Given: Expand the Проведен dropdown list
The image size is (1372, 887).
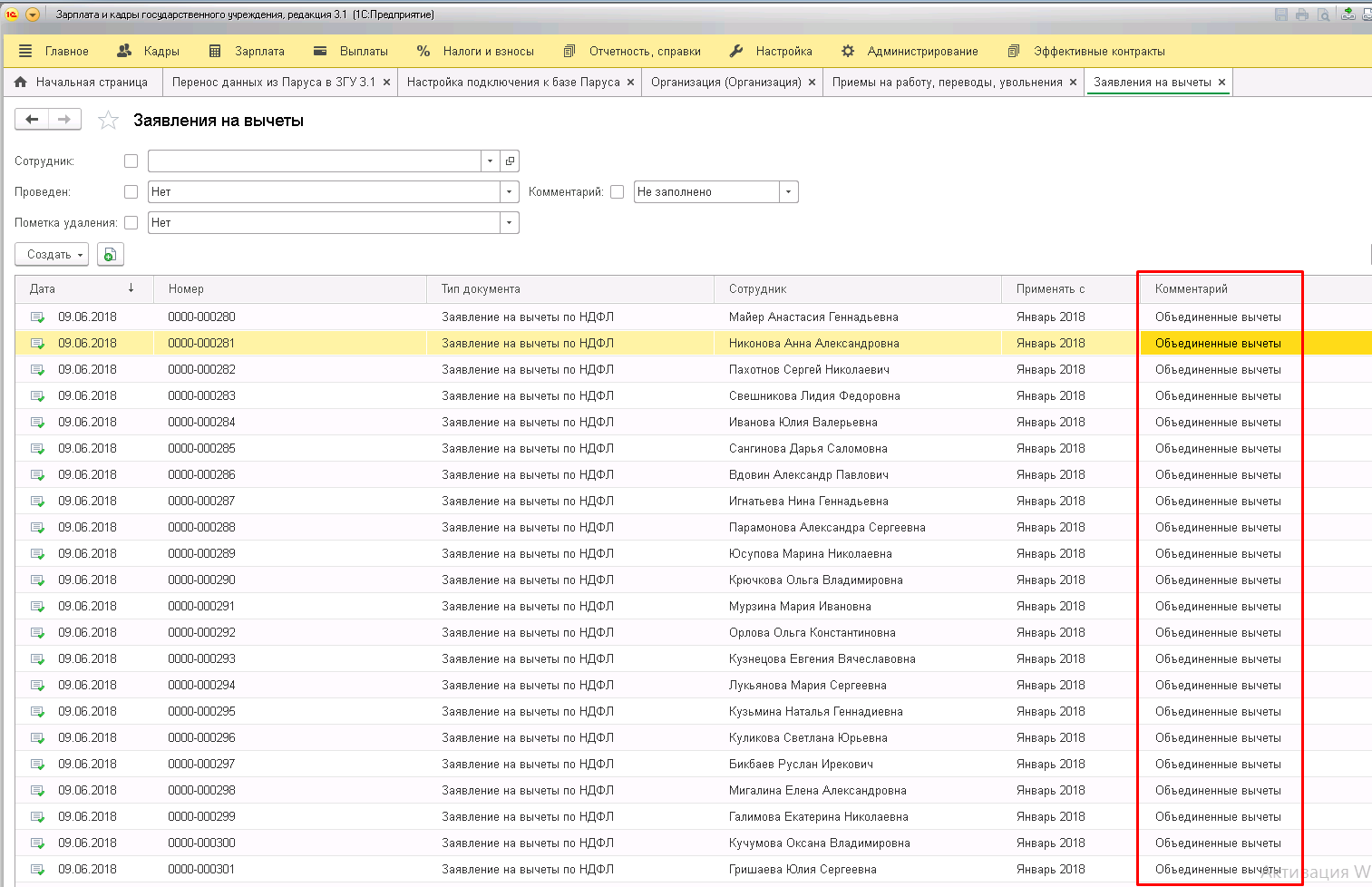Looking at the screenshot, I should click(x=510, y=192).
